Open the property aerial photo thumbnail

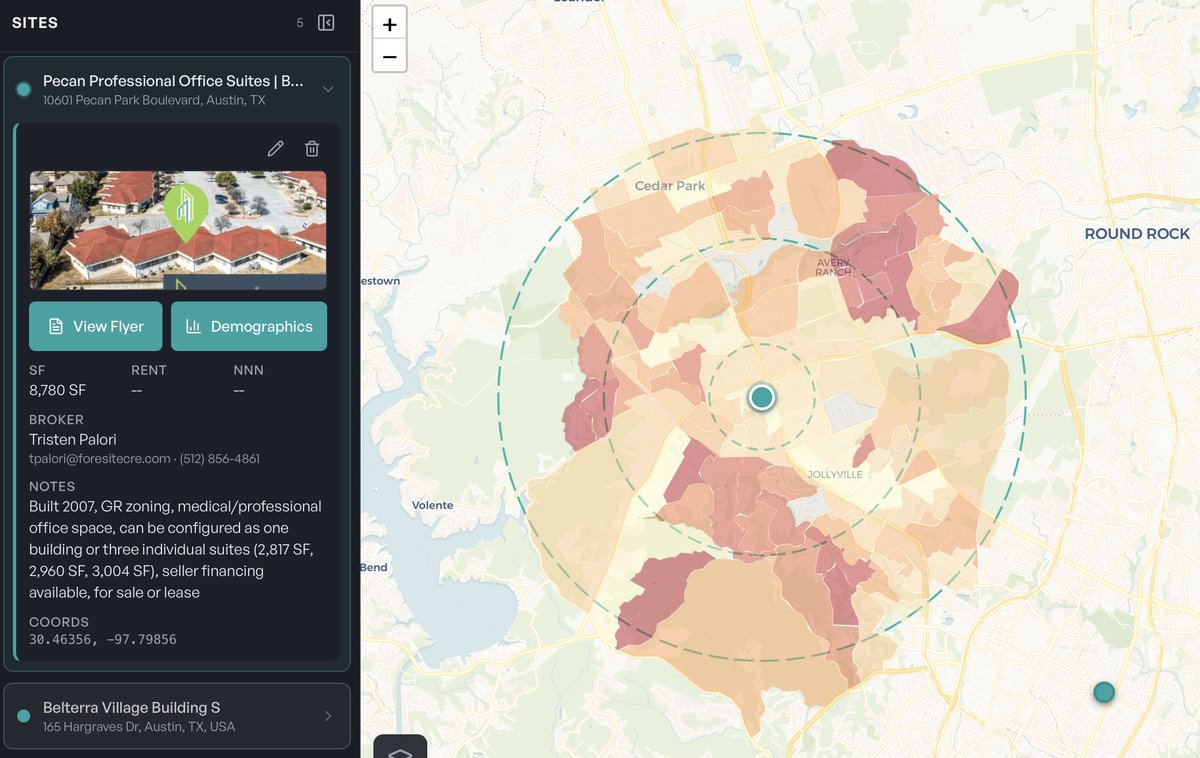[x=178, y=230]
